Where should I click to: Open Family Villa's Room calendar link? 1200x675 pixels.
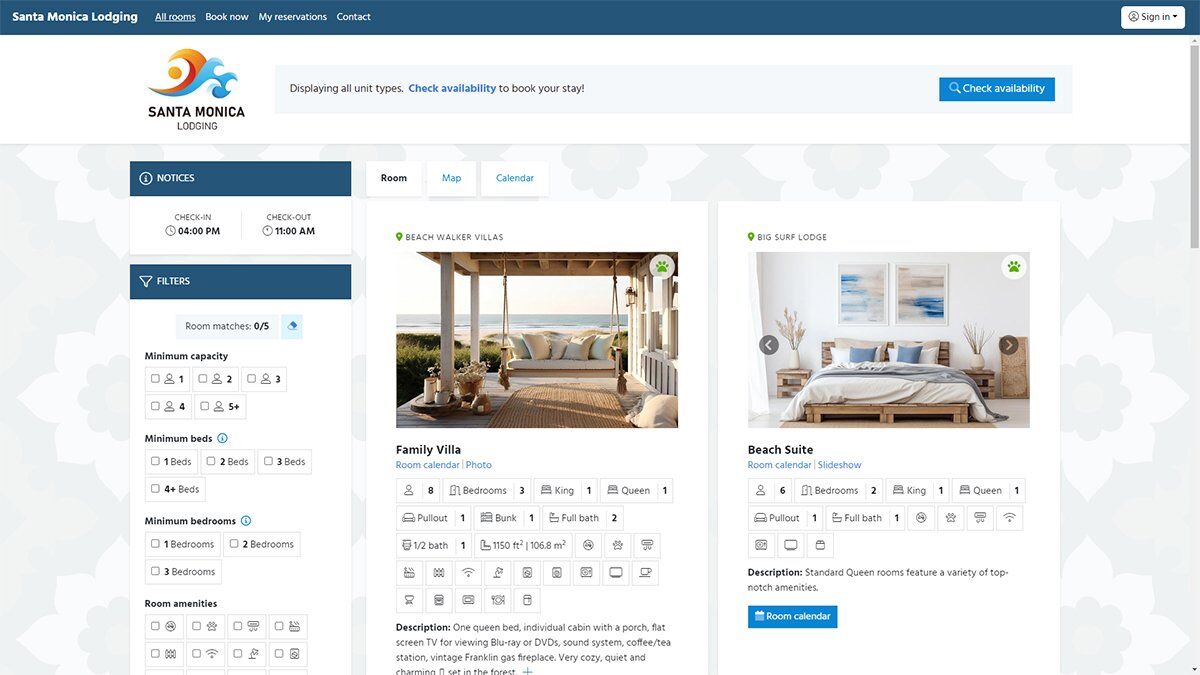428,465
